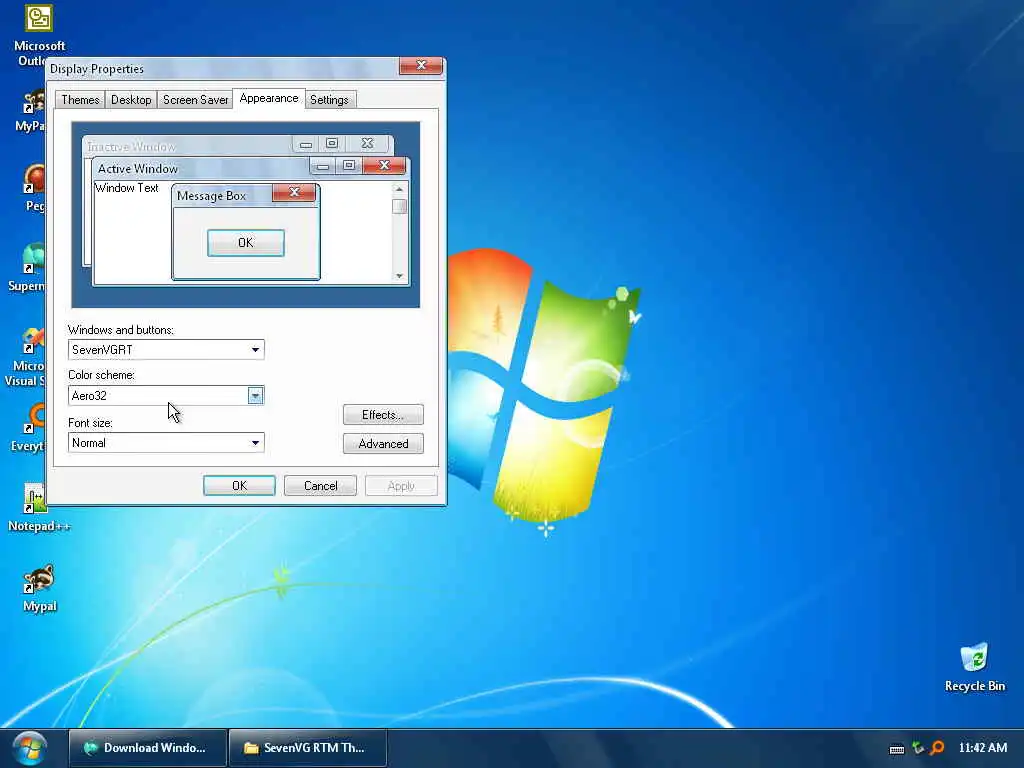Viewport: 1024px width, 768px height.
Task: Close the Display Properties window
Action: [x=421, y=65]
